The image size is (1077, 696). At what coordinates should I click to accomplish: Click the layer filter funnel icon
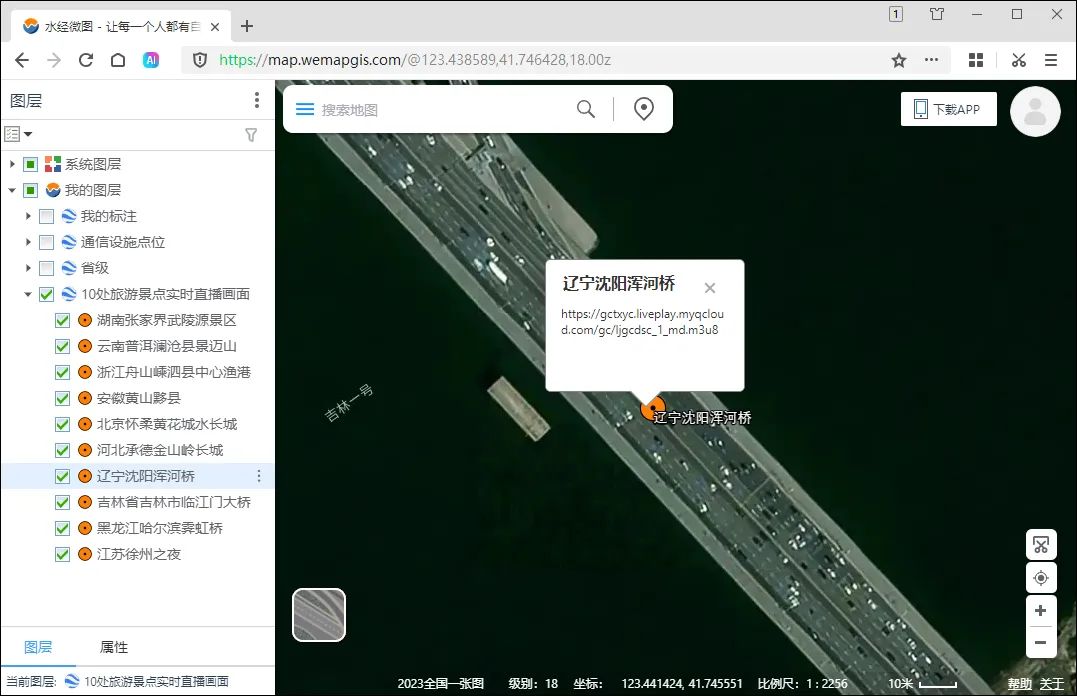tap(251, 135)
